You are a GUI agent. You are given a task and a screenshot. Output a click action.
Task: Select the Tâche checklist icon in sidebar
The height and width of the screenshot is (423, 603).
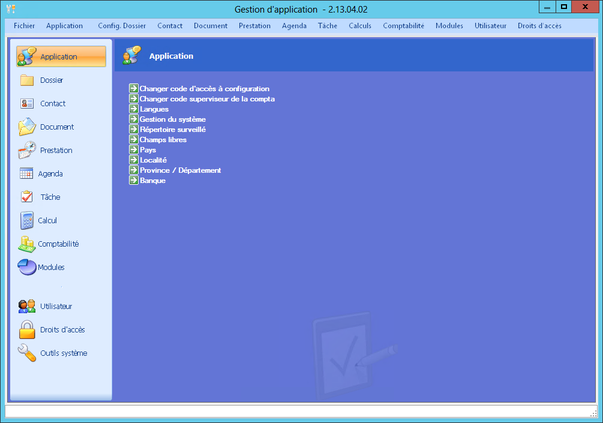27,197
